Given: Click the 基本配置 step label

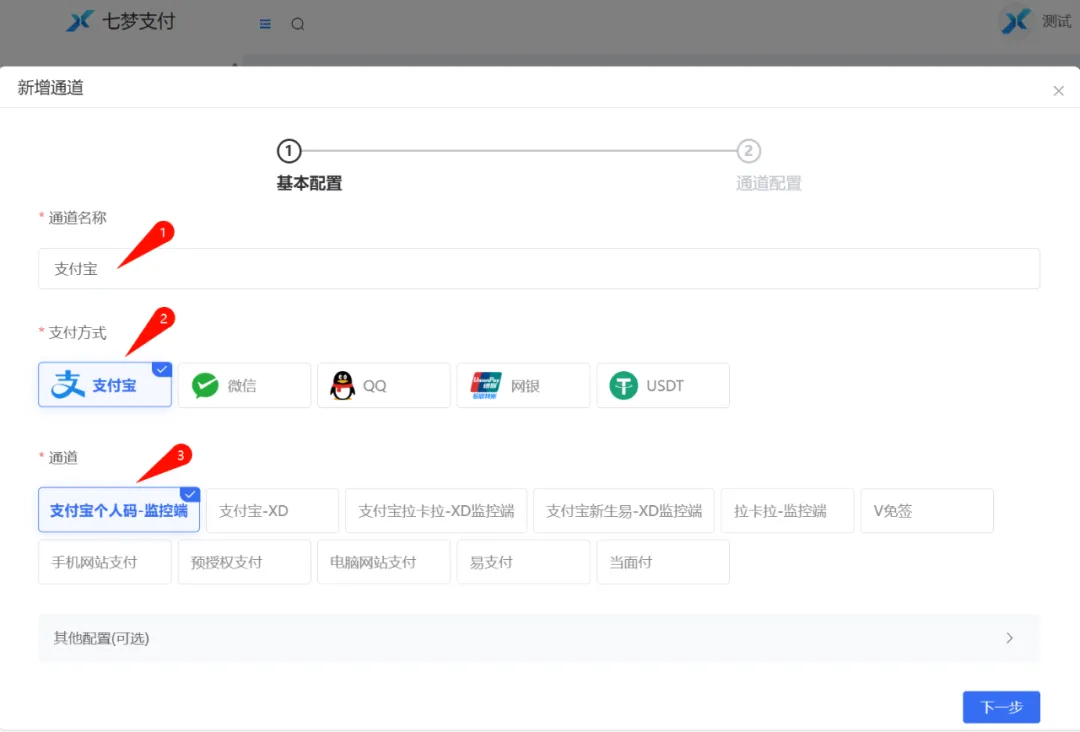Looking at the screenshot, I should 309,183.
